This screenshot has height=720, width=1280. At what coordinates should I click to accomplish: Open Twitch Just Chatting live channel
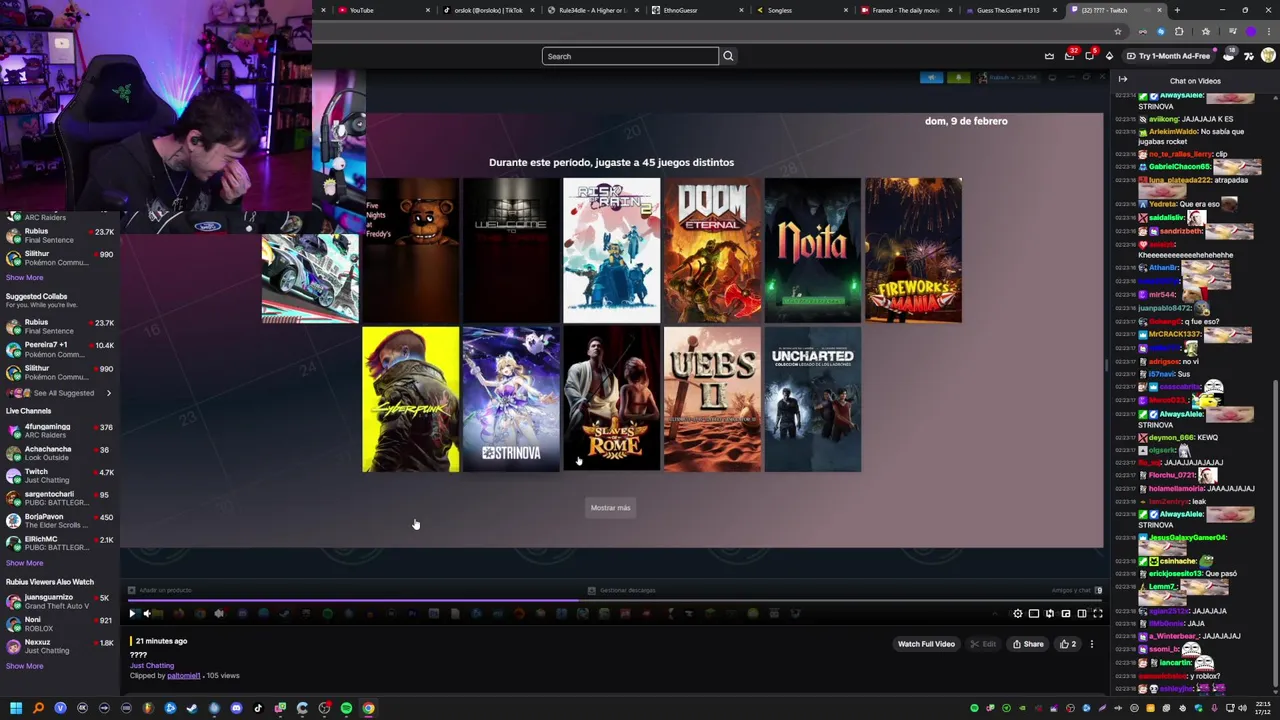(60, 476)
